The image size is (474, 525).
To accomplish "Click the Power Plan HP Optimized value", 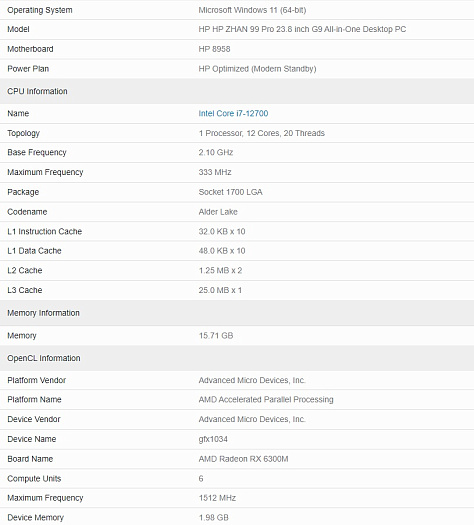I will pos(257,69).
